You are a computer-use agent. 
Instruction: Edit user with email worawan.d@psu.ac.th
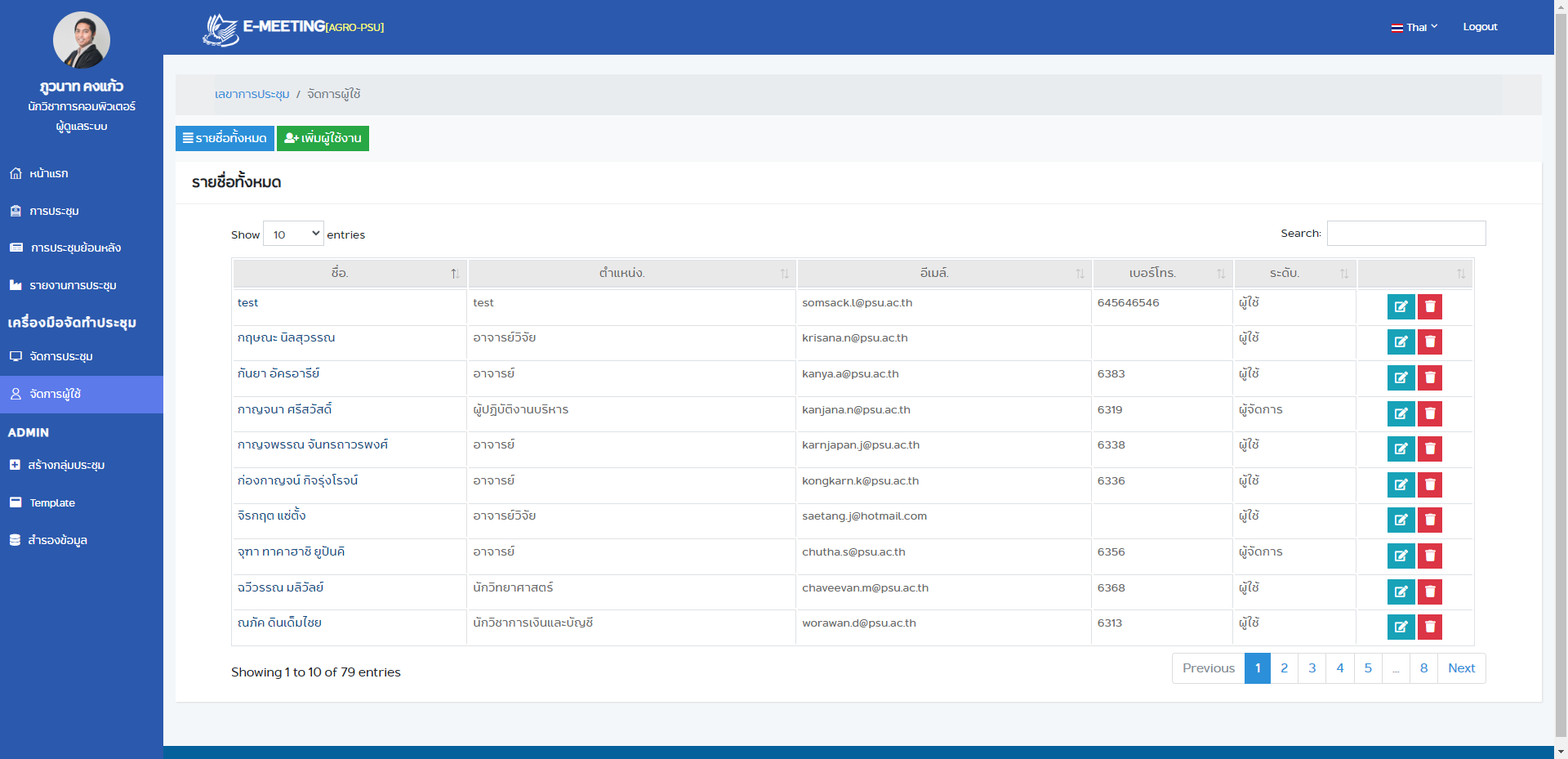click(x=1401, y=627)
